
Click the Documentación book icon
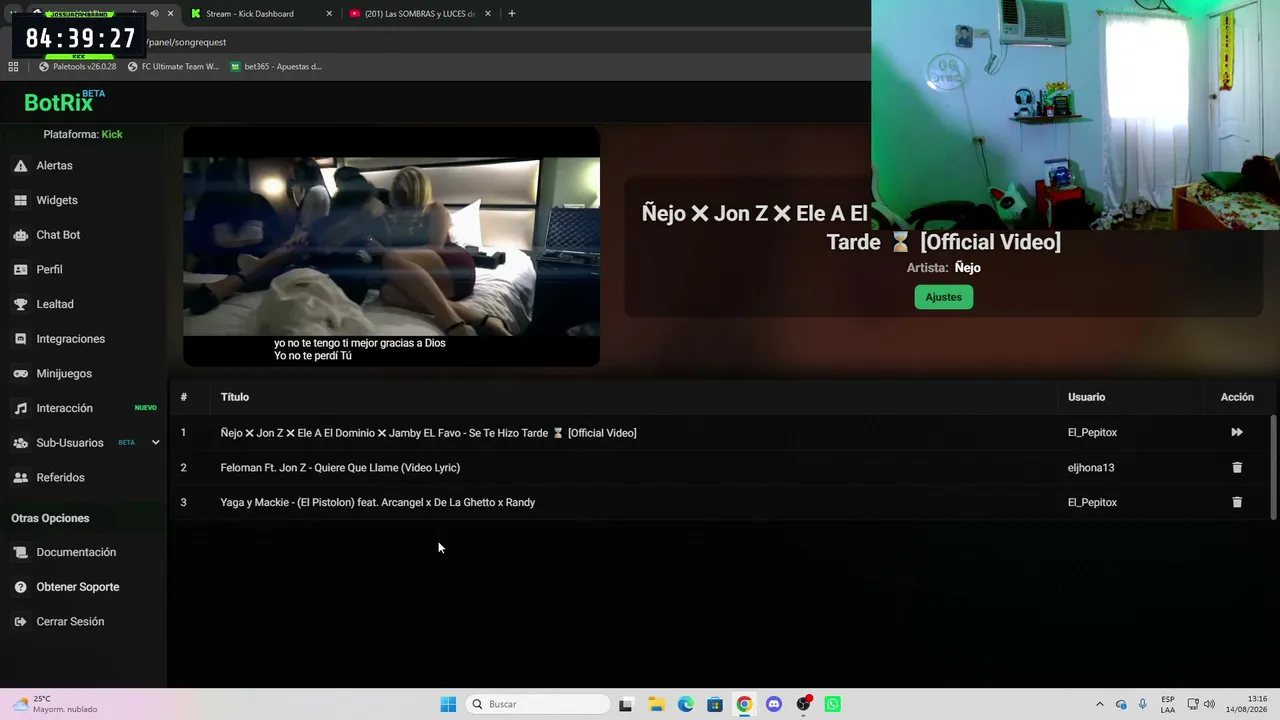pyautogui.click(x=20, y=552)
